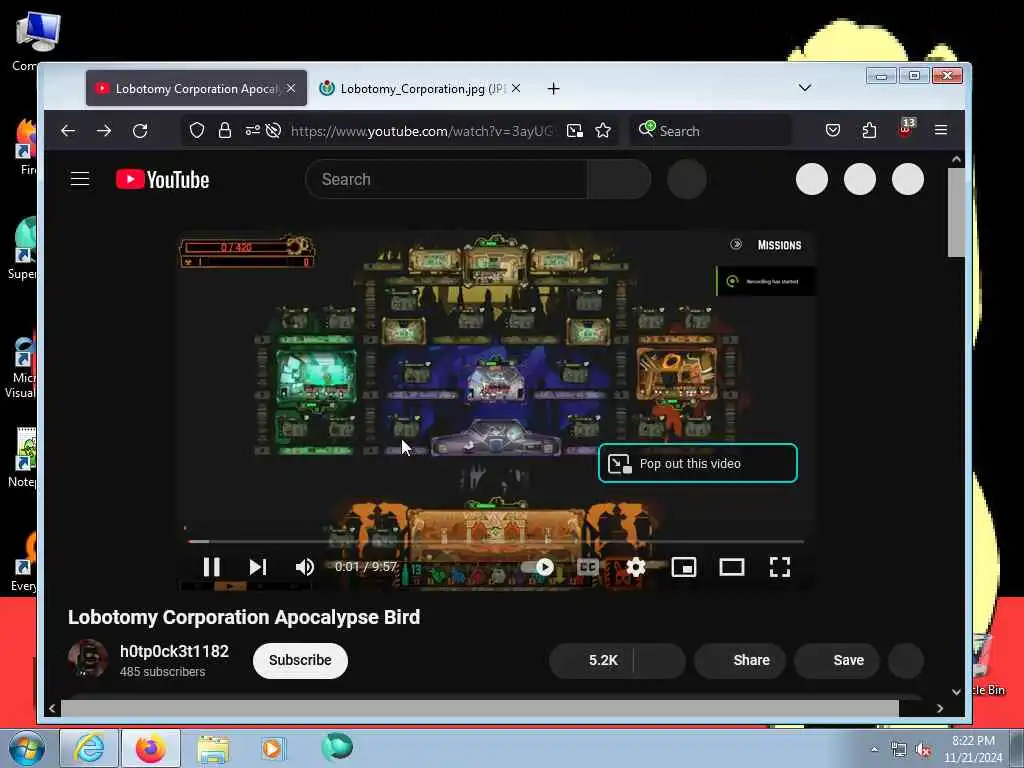View site security lock info
The width and height of the screenshot is (1024, 768).
(x=225, y=131)
